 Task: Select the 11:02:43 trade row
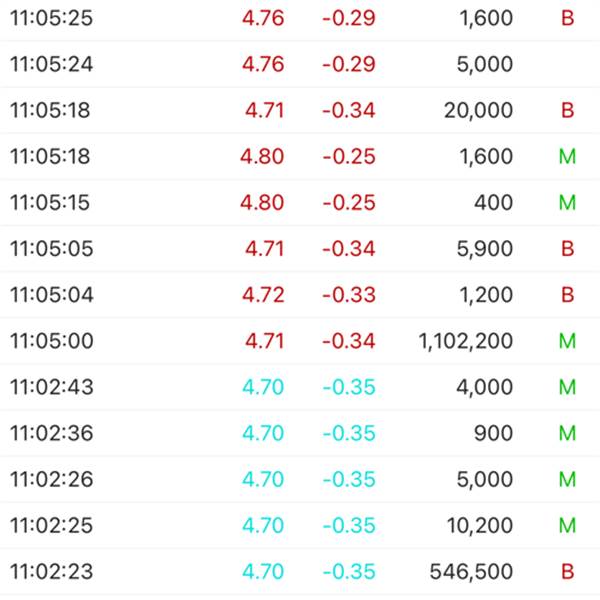coord(300,387)
